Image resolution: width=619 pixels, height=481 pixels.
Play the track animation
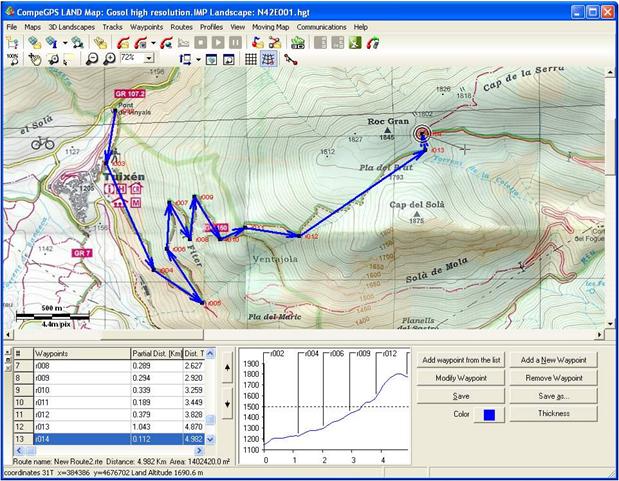pyautogui.click(x=218, y=42)
